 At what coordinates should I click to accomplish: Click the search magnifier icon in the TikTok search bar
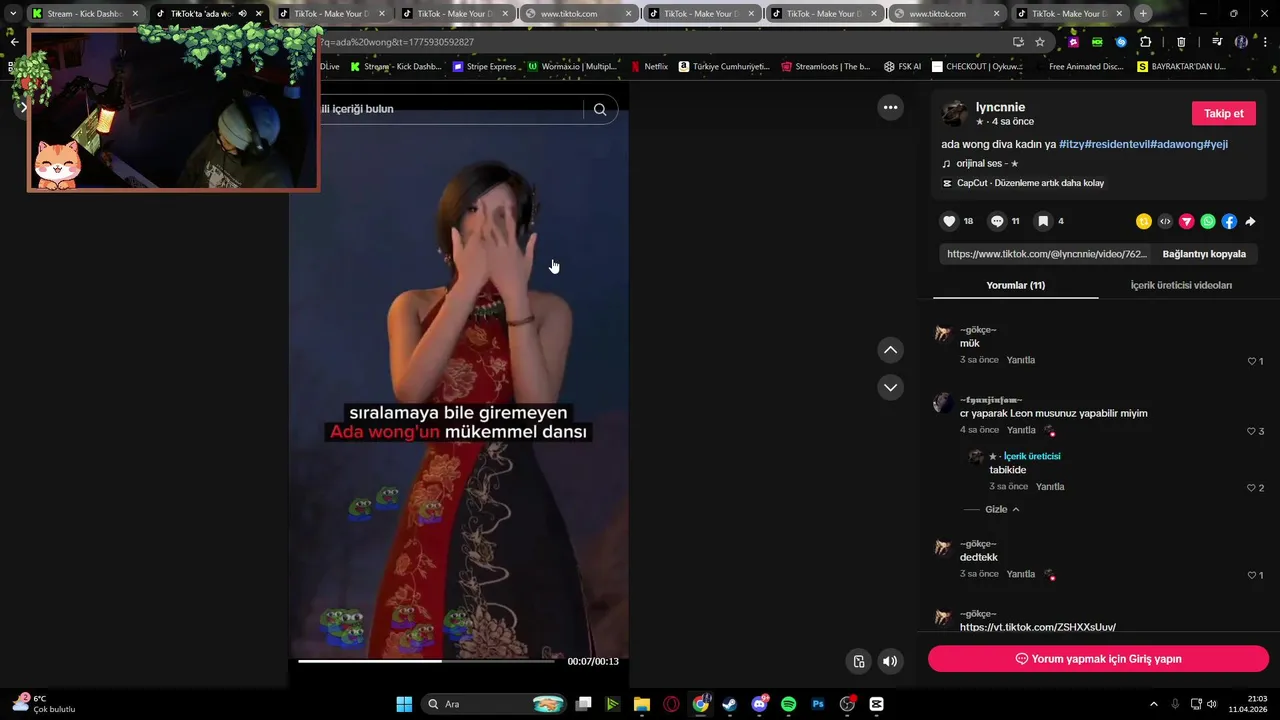coord(600,109)
